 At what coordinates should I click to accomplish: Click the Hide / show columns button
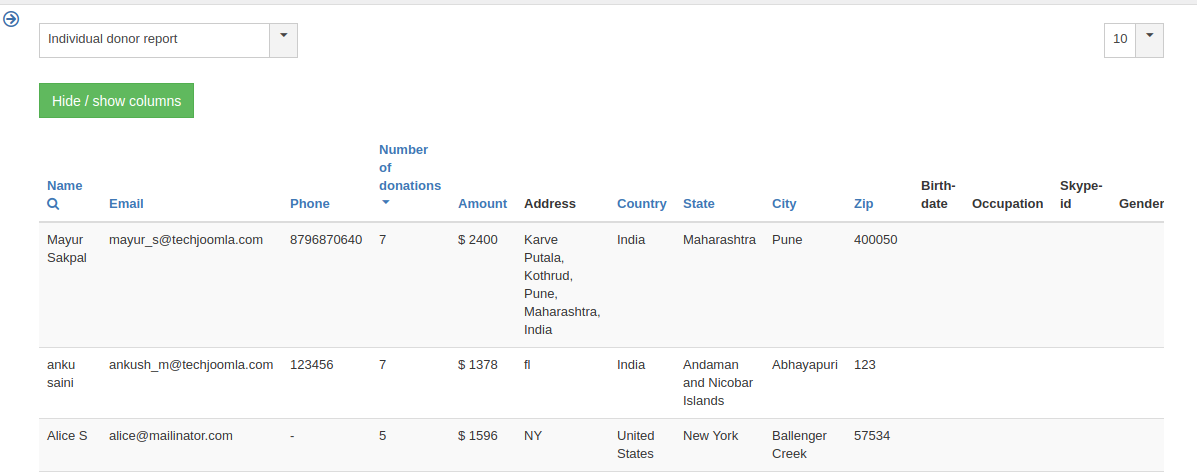coord(116,101)
